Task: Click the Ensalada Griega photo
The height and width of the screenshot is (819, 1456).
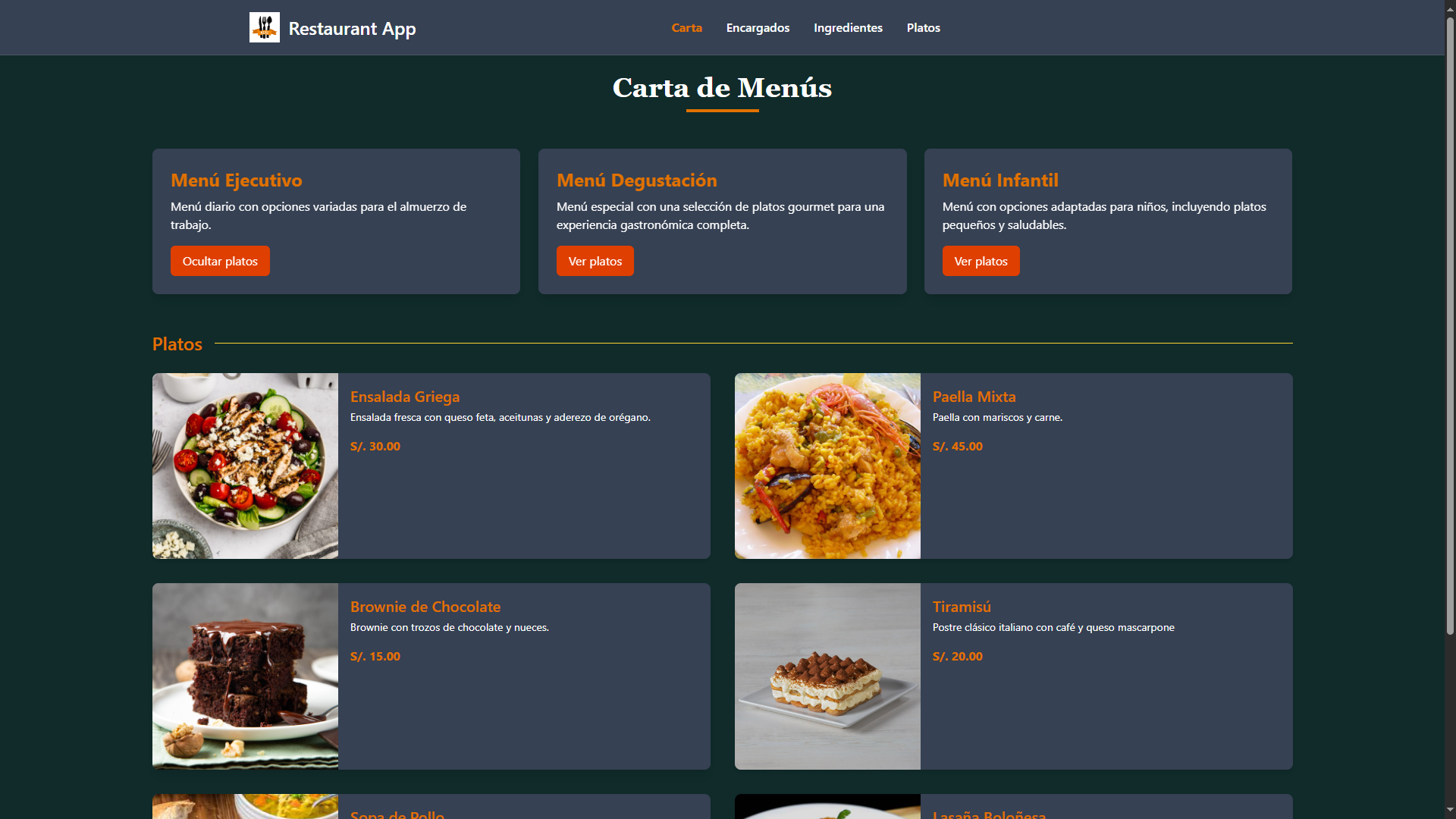Action: 245,466
